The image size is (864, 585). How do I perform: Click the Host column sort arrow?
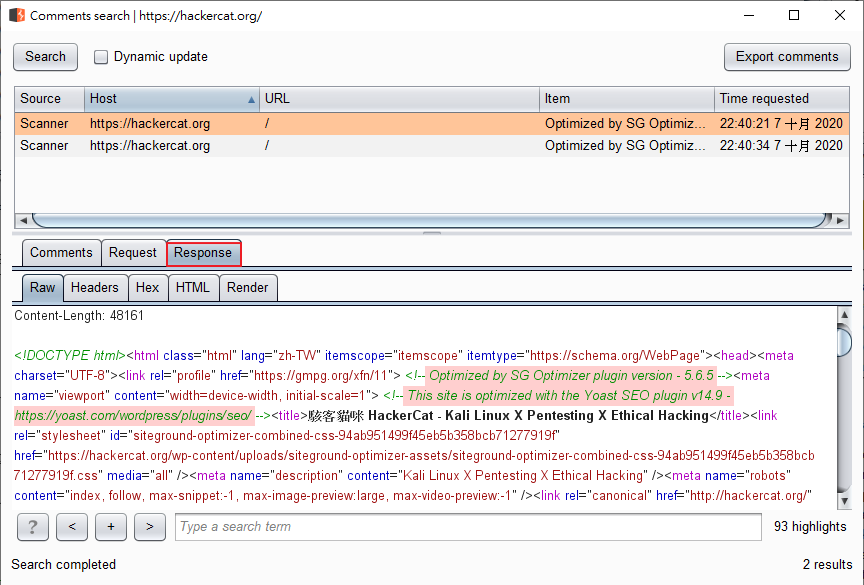pyautogui.click(x=251, y=100)
